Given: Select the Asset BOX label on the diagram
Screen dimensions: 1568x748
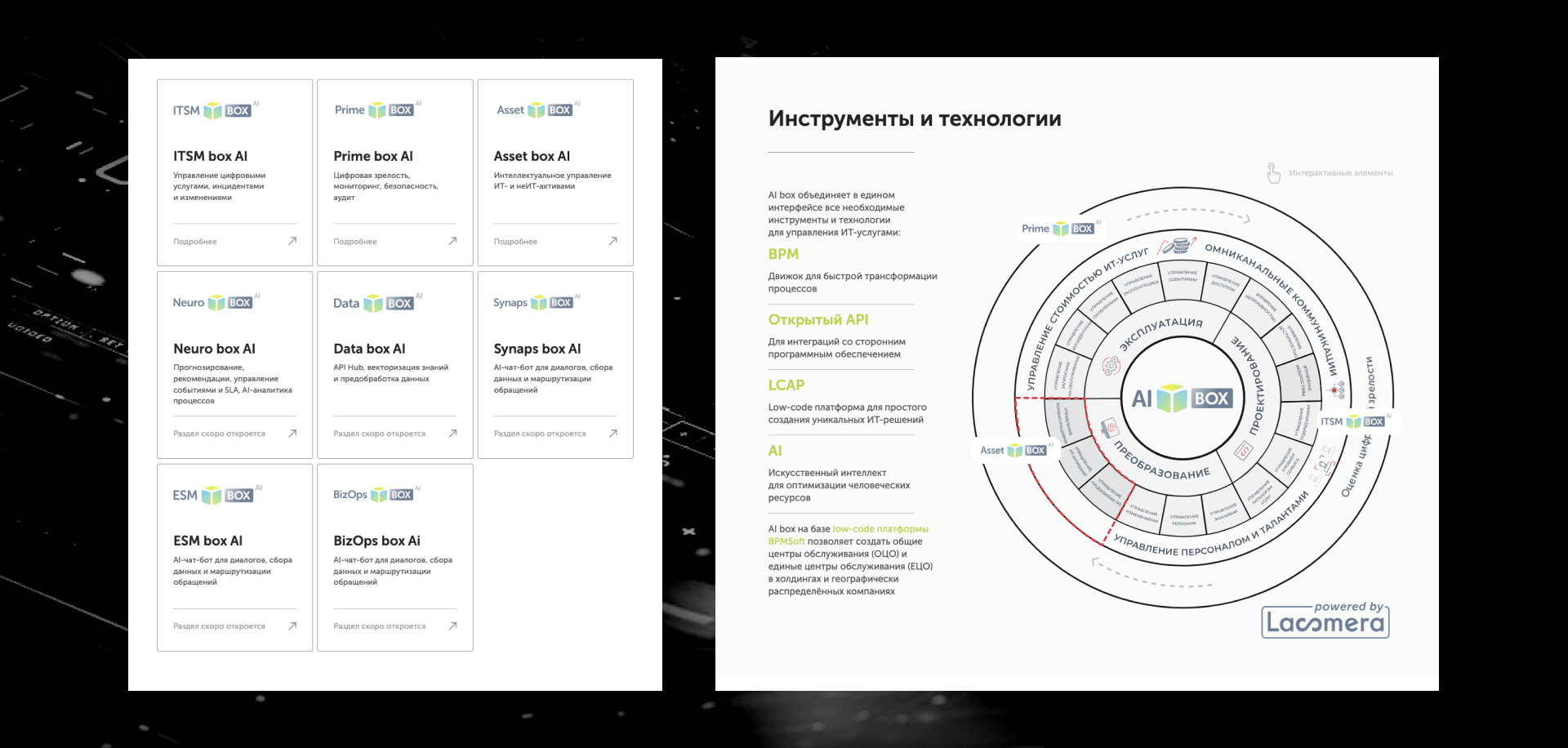Looking at the screenshot, I should click(x=1014, y=450).
